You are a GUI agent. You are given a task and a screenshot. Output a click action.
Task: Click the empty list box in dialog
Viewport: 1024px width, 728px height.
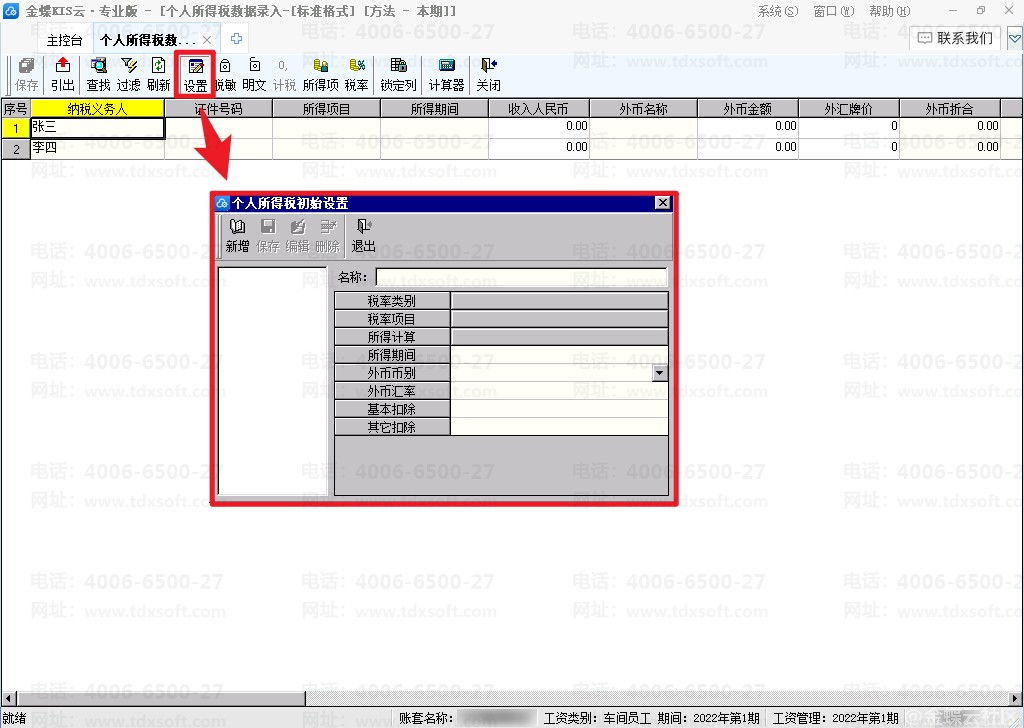click(x=272, y=381)
